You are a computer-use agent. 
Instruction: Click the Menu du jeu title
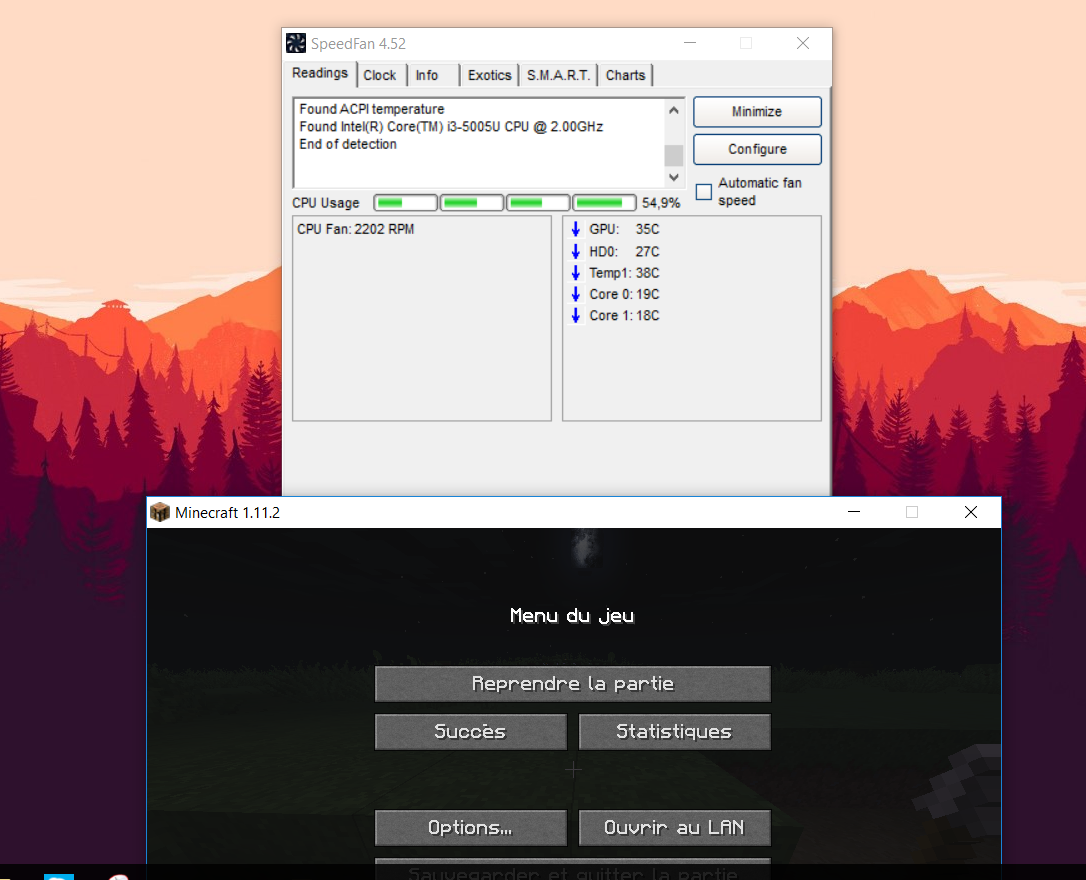click(572, 616)
